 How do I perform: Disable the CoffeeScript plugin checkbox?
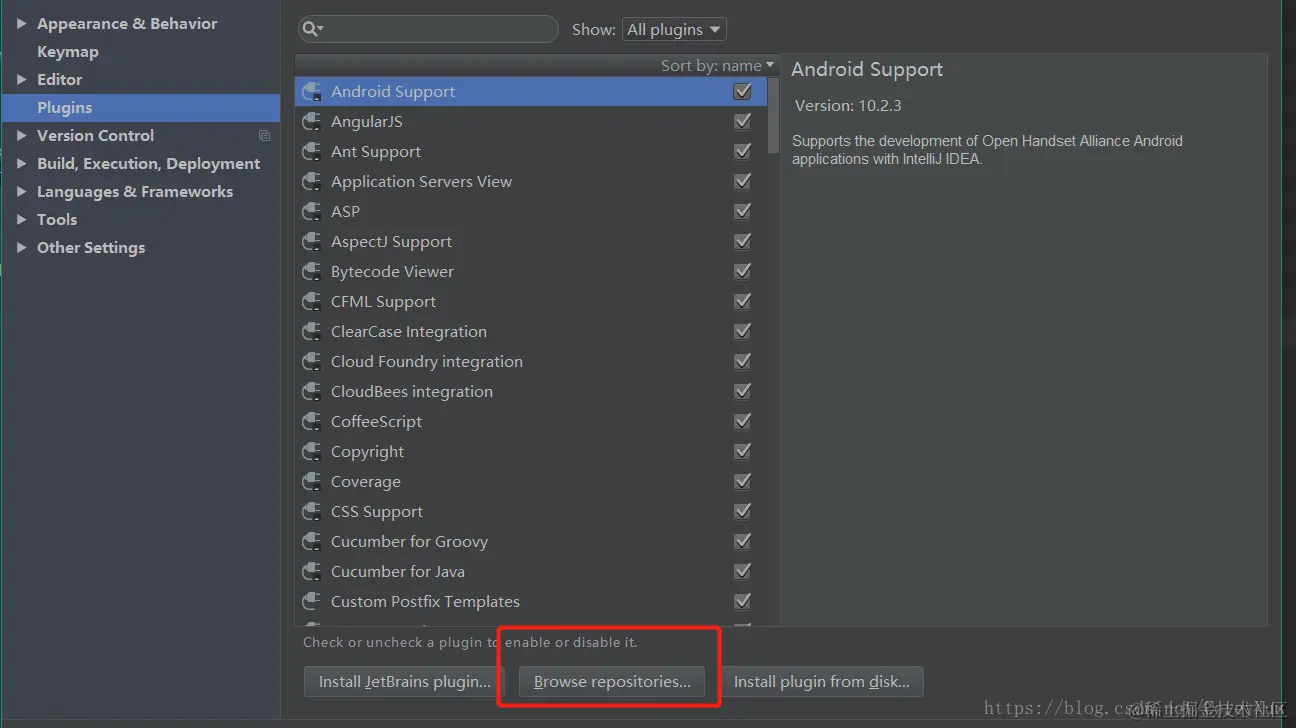742,421
